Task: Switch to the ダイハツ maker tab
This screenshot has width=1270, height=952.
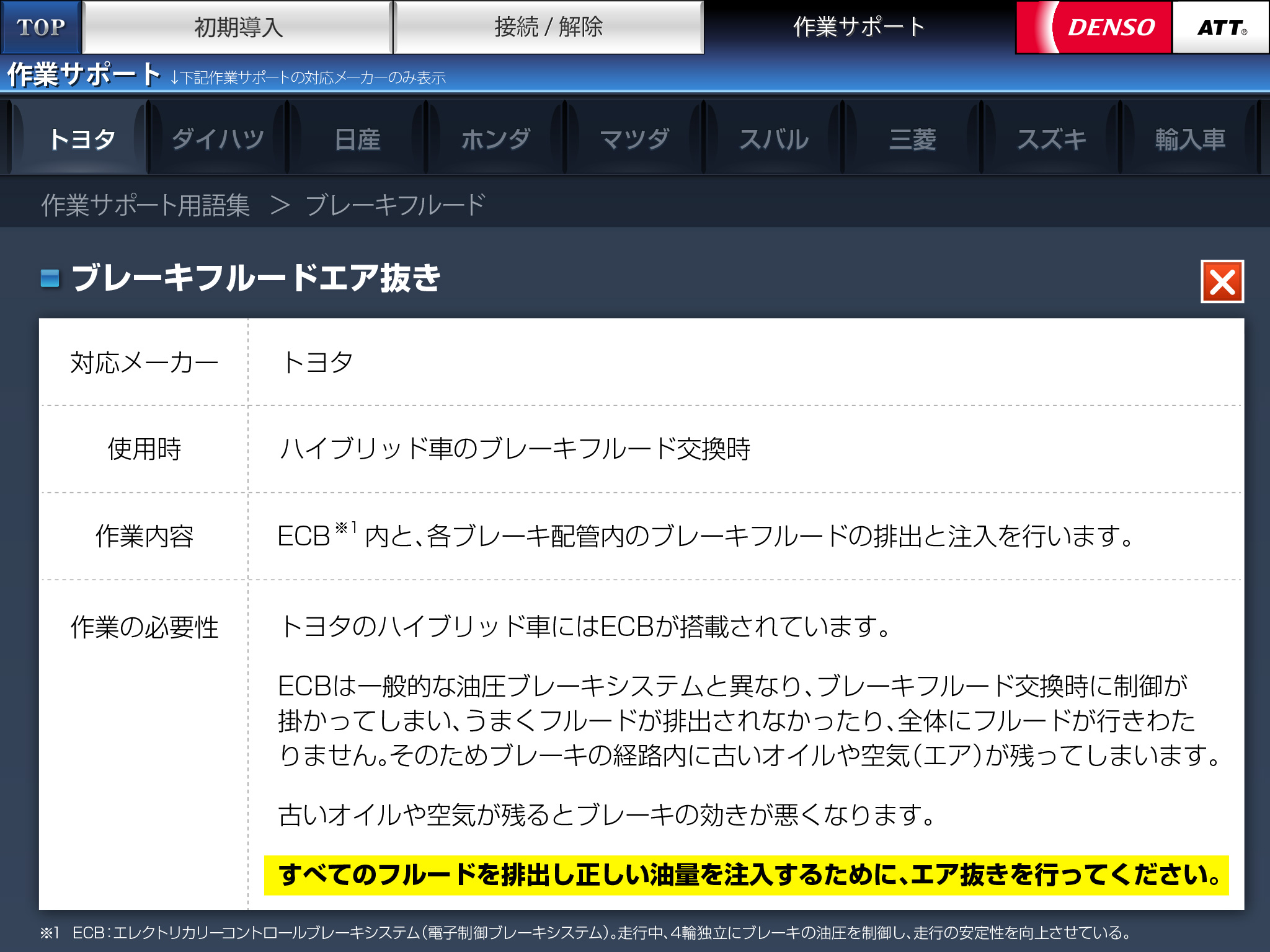Action: pos(218,139)
